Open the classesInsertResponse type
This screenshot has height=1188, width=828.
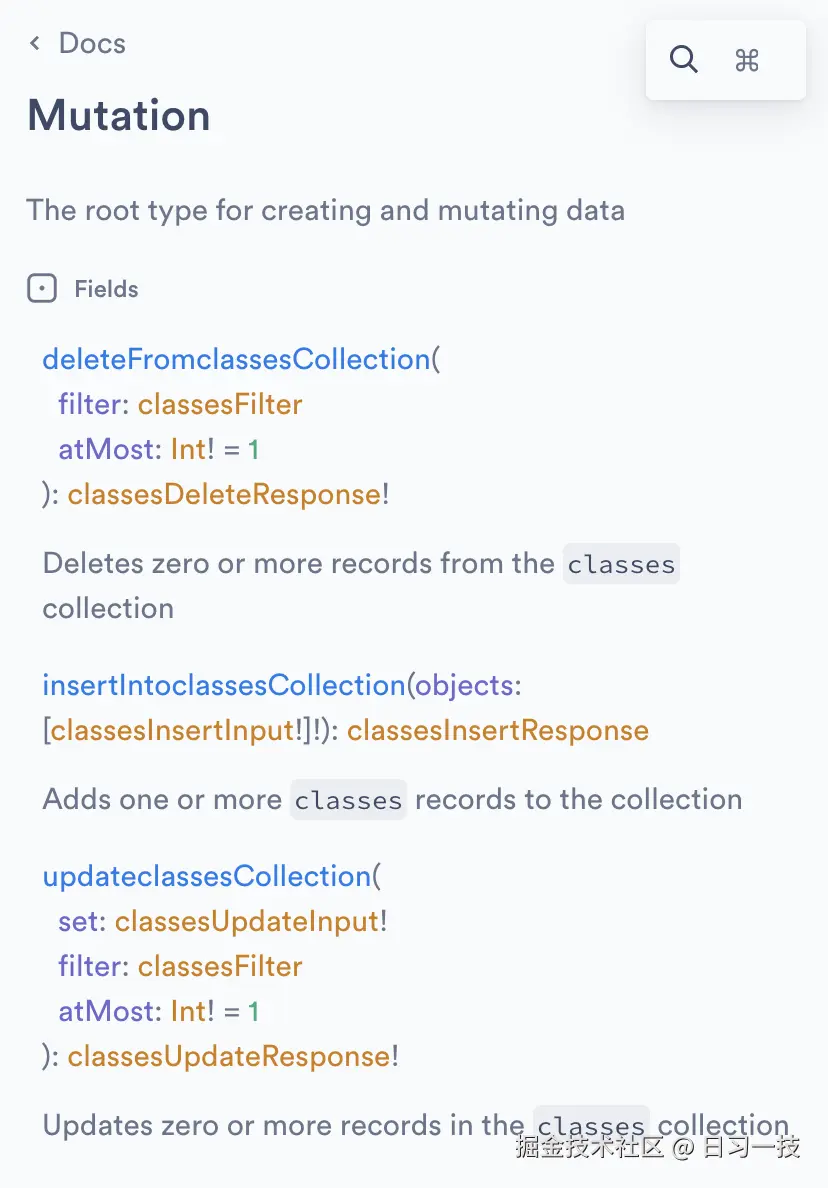pyautogui.click(x=498, y=730)
